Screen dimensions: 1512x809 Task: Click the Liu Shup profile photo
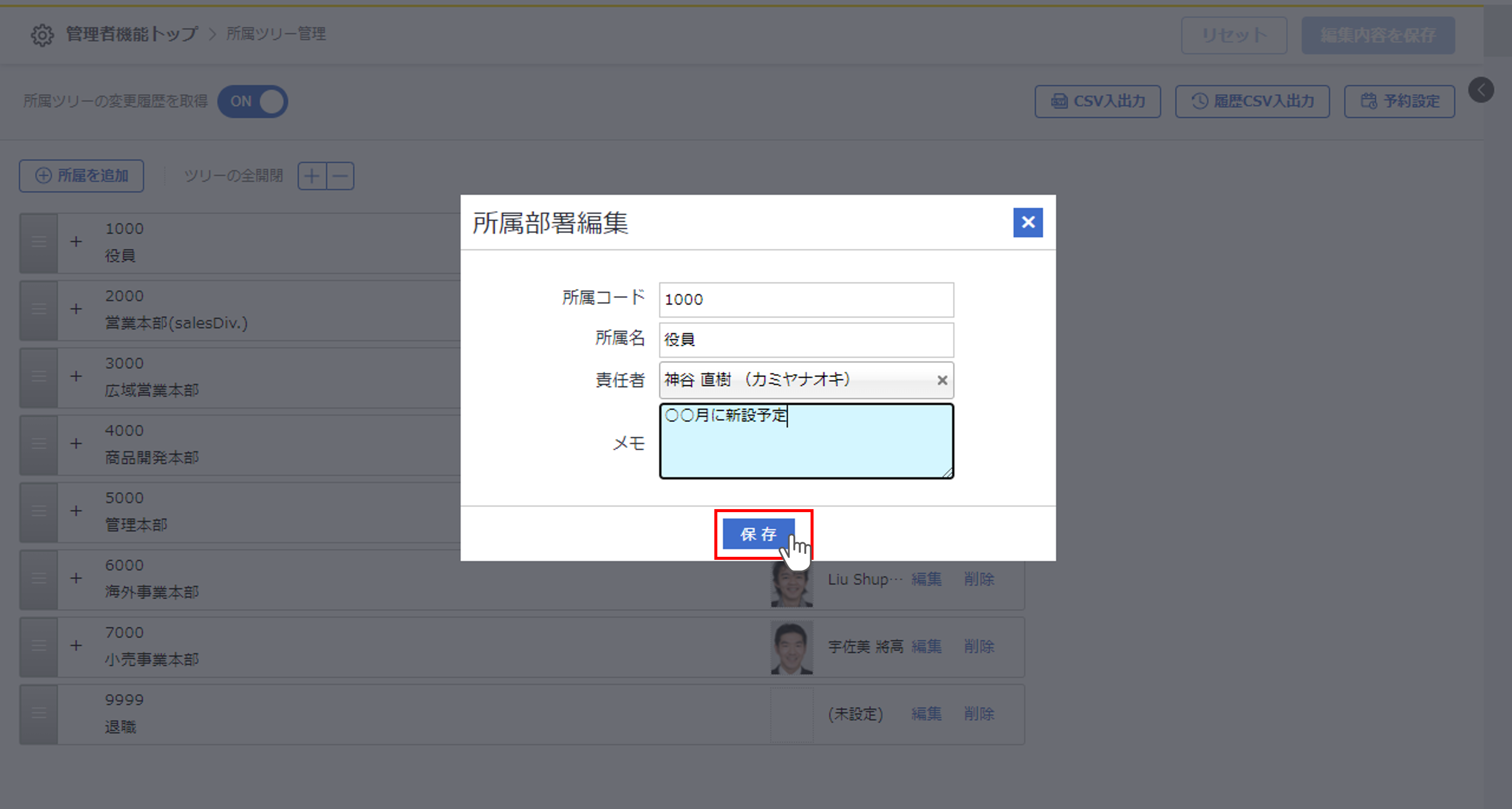tap(792, 584)
